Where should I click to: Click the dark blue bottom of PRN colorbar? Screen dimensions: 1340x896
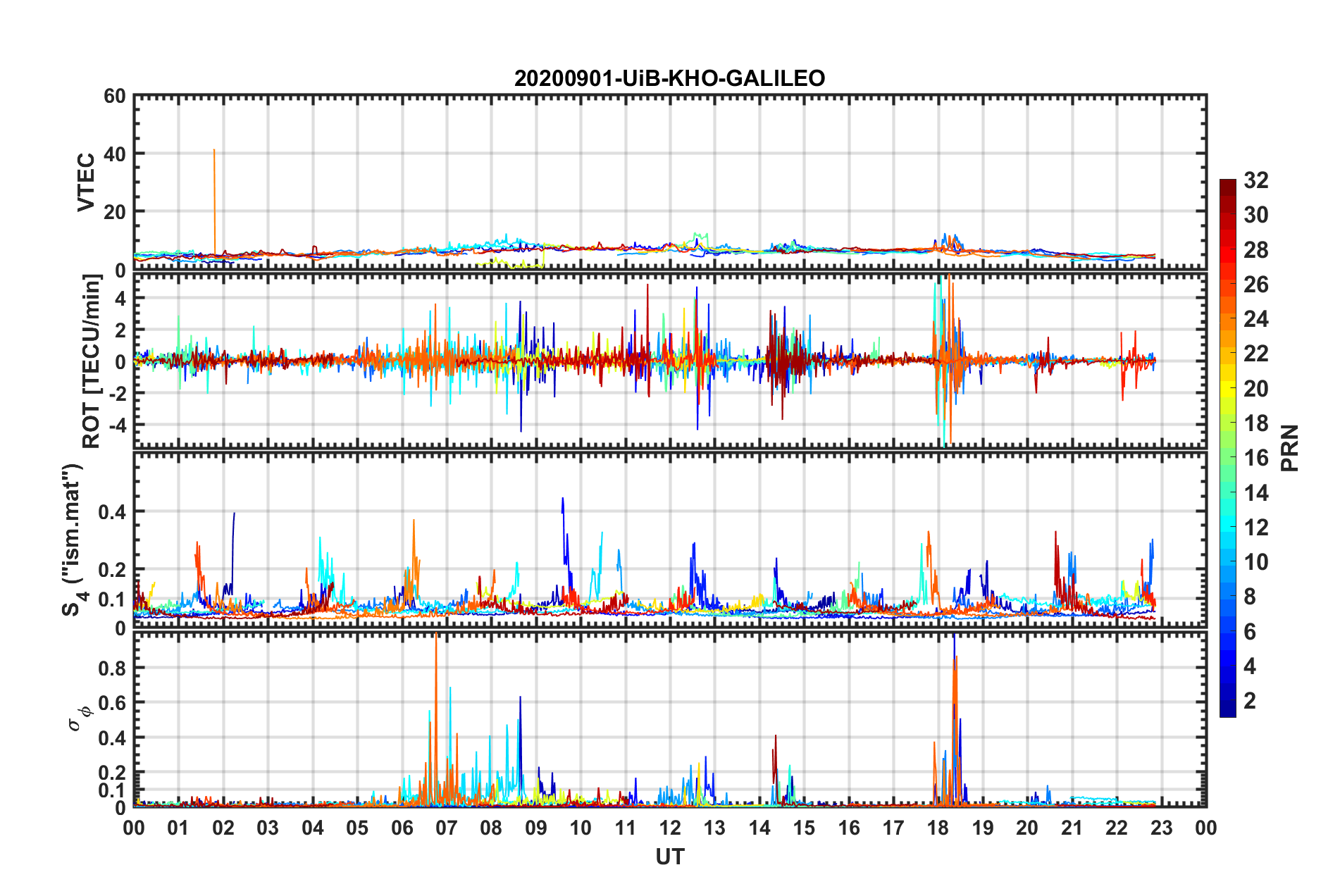[1228, 710]
